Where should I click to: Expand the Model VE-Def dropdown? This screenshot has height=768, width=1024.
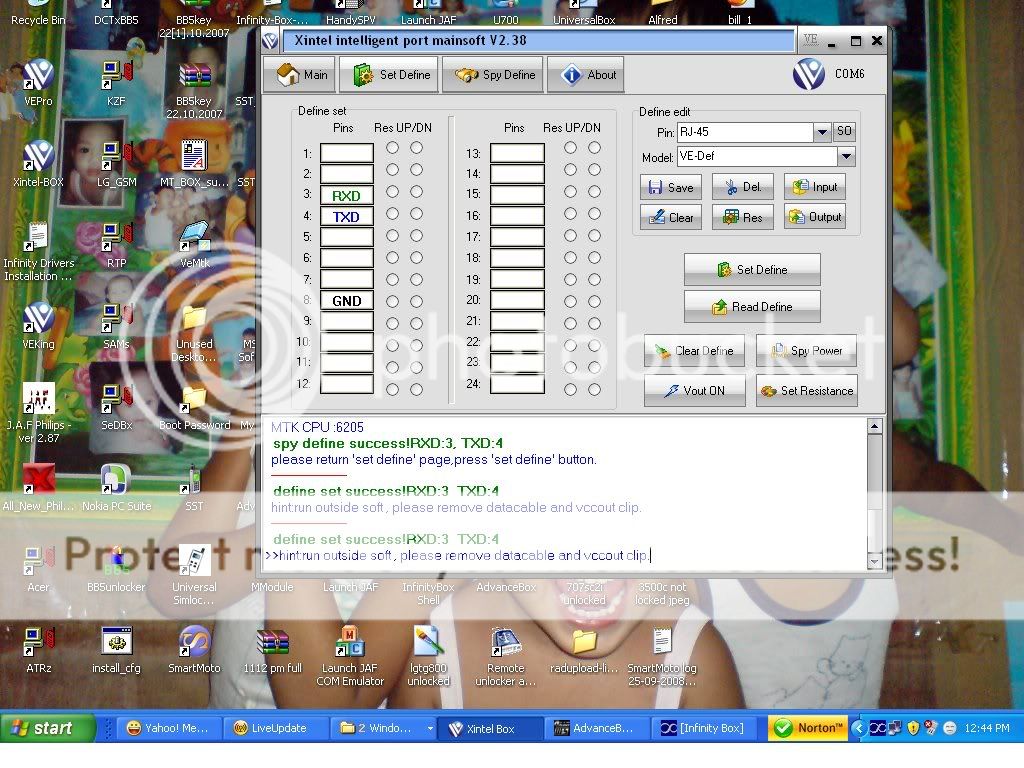click(x=846, y=156)
